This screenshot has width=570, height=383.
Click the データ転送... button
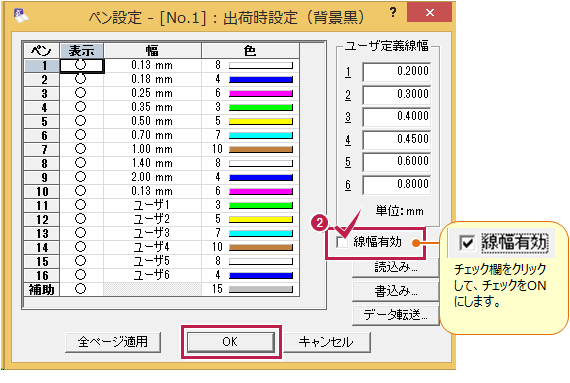[x=396, y=315]
